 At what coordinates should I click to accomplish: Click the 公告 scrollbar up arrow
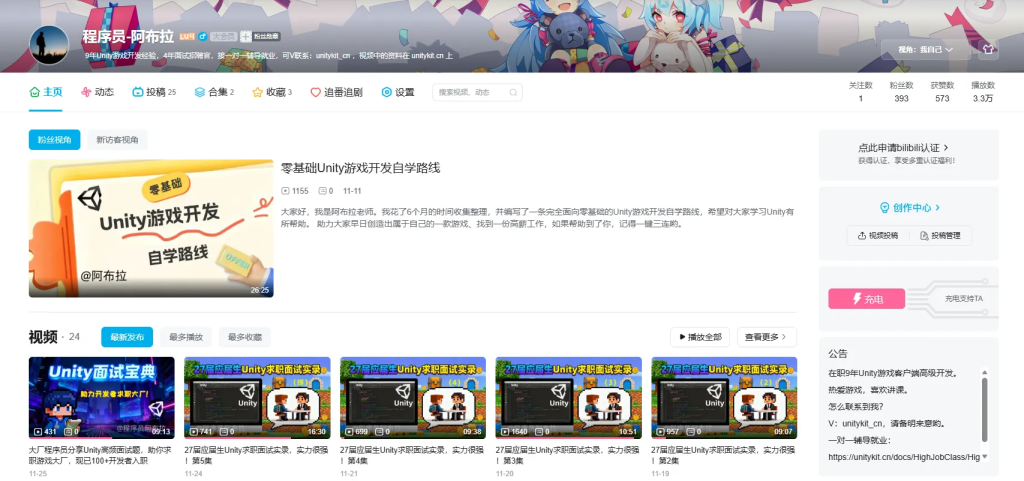pyautogui.click(x=984, y=372)
